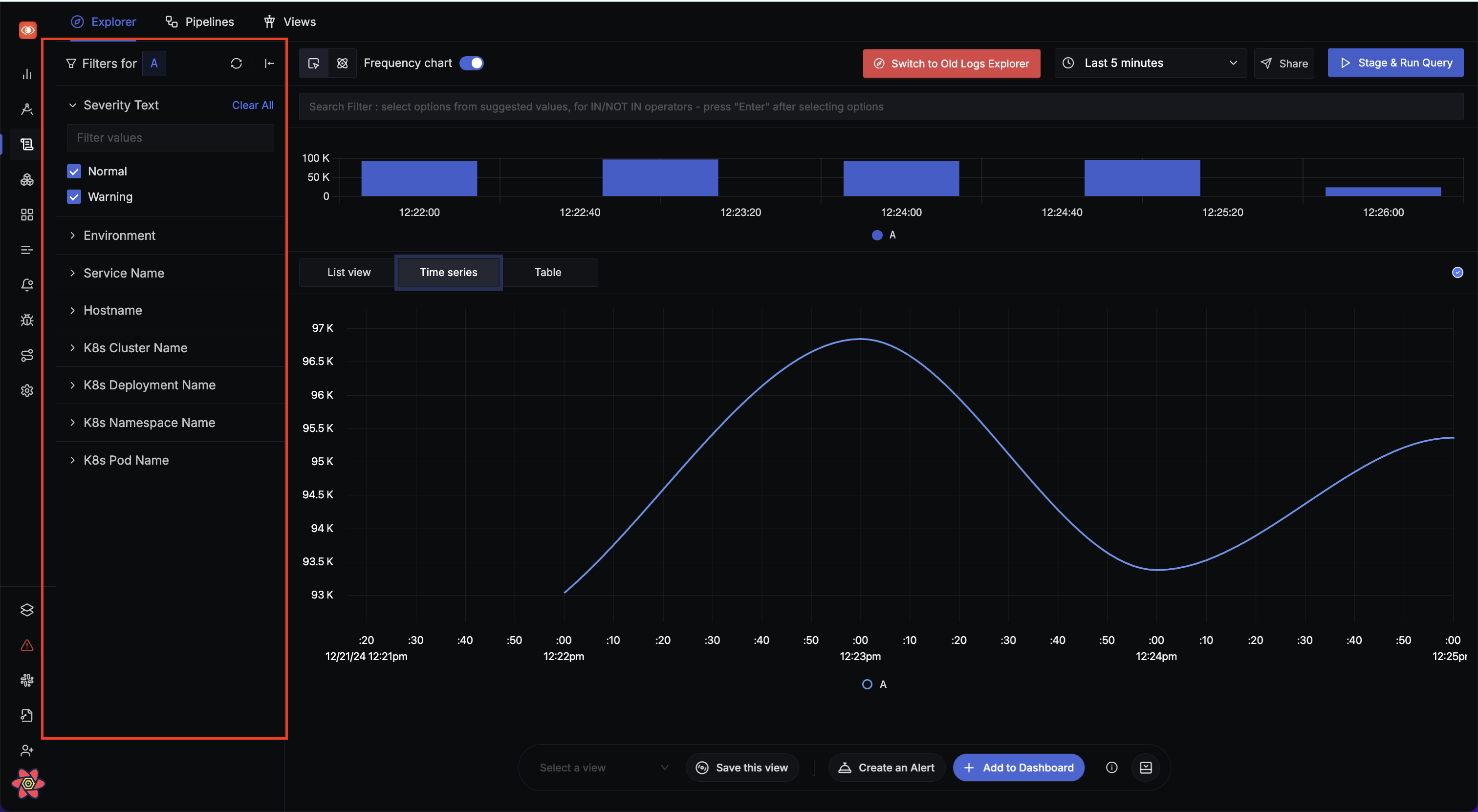Select the List view tab
The height and width of the screenshot is (812, 1478).
click(349, 273)
